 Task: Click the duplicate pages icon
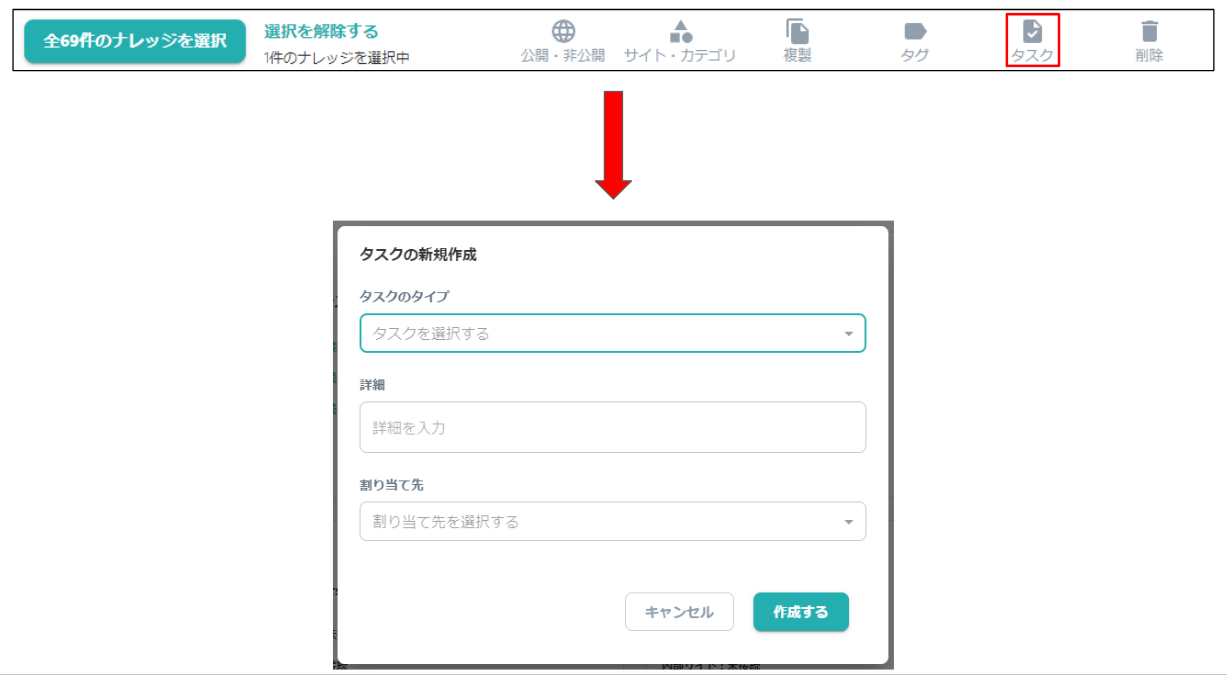pyautogui.click(x=797, y=31)
